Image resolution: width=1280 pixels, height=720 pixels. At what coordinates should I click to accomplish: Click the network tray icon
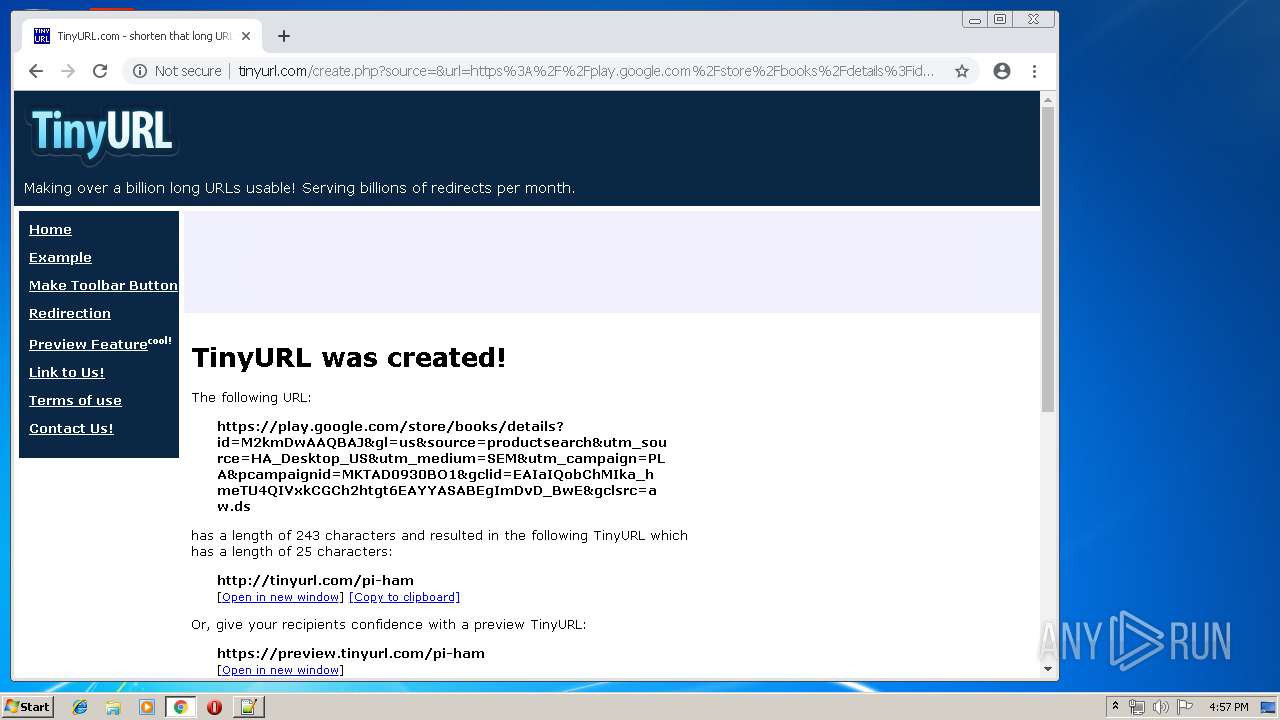tap(1137, 707)
